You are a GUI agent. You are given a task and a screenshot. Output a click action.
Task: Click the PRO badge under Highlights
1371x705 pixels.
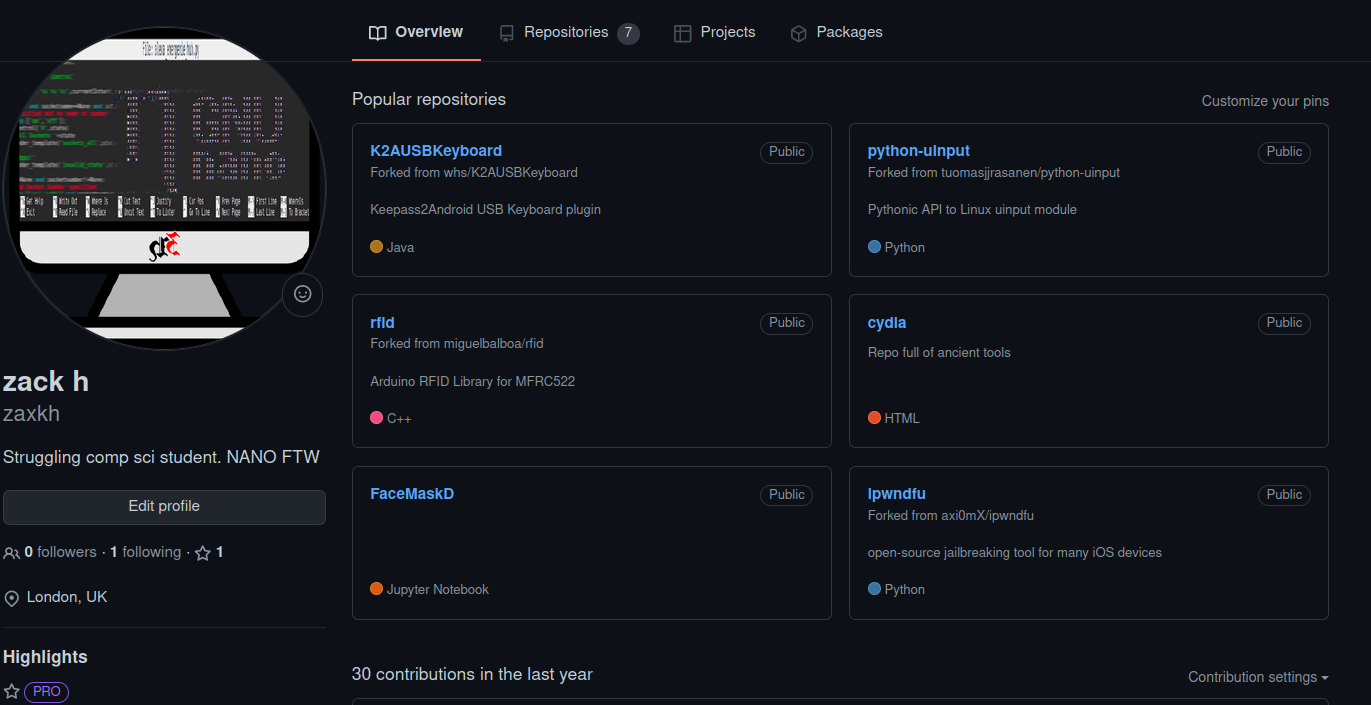coord(47,691)
